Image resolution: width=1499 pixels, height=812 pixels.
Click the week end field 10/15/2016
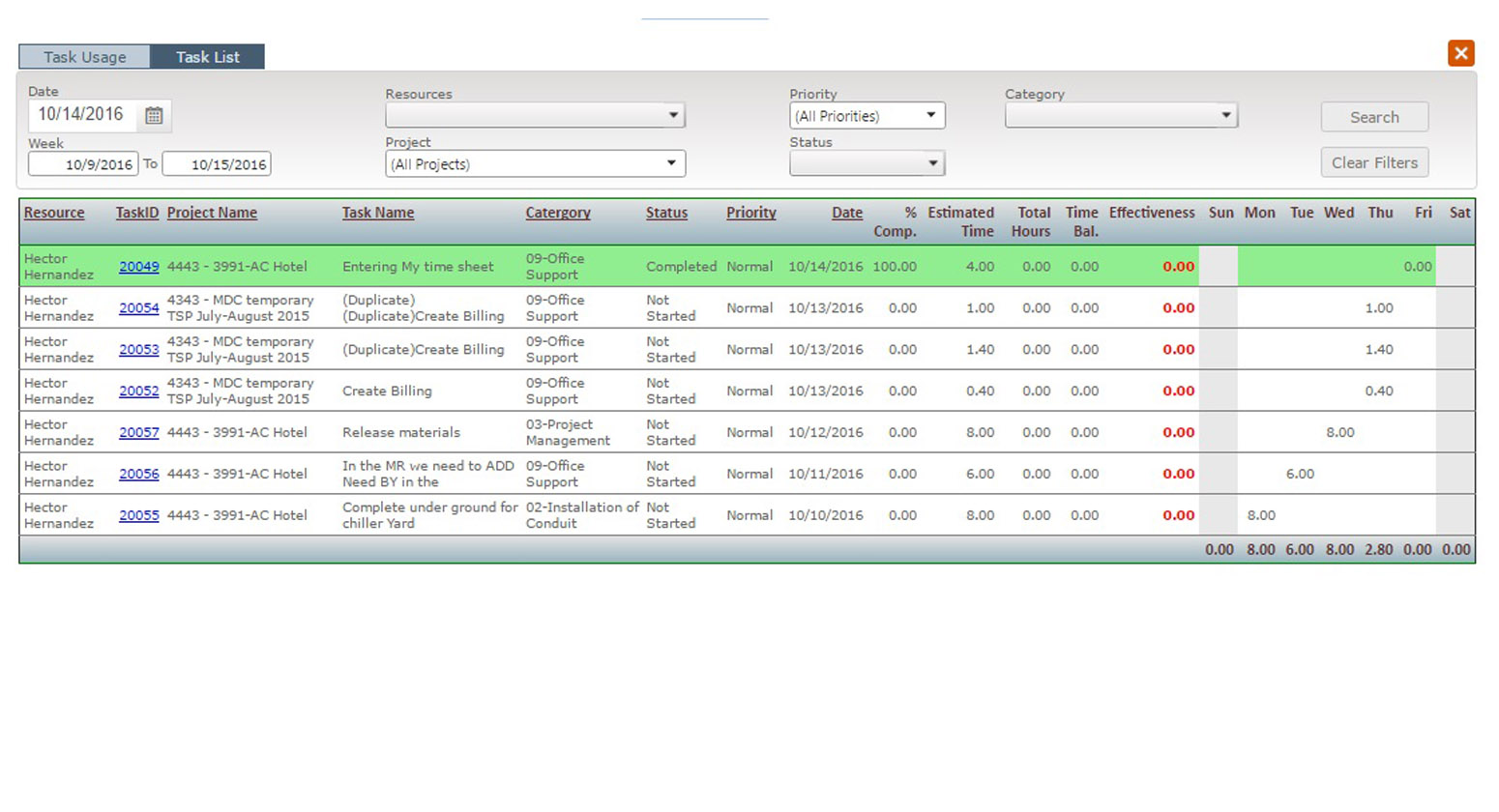(x=217, y=164)
